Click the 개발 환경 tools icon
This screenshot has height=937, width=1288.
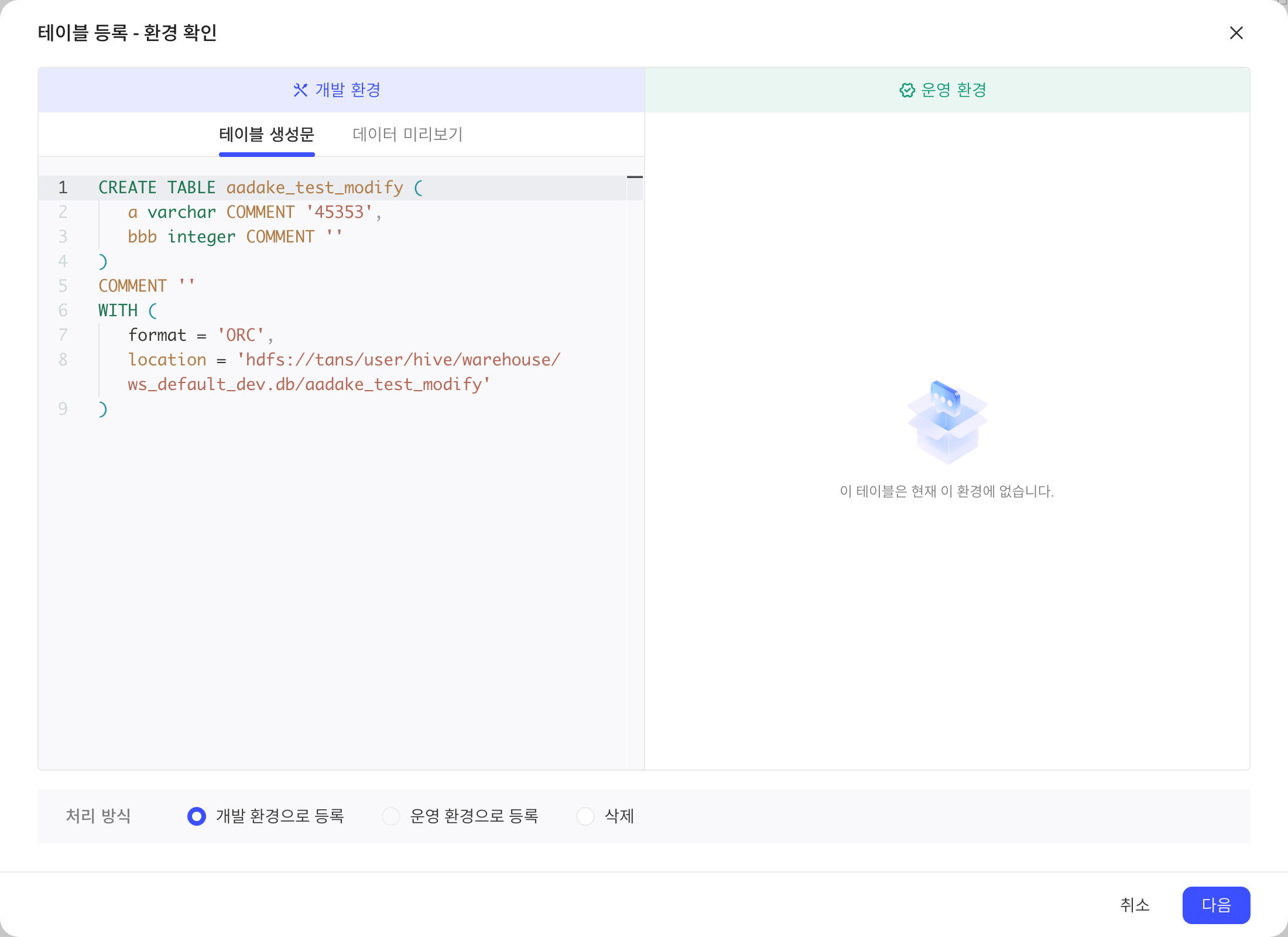click(x=300, y=90)
